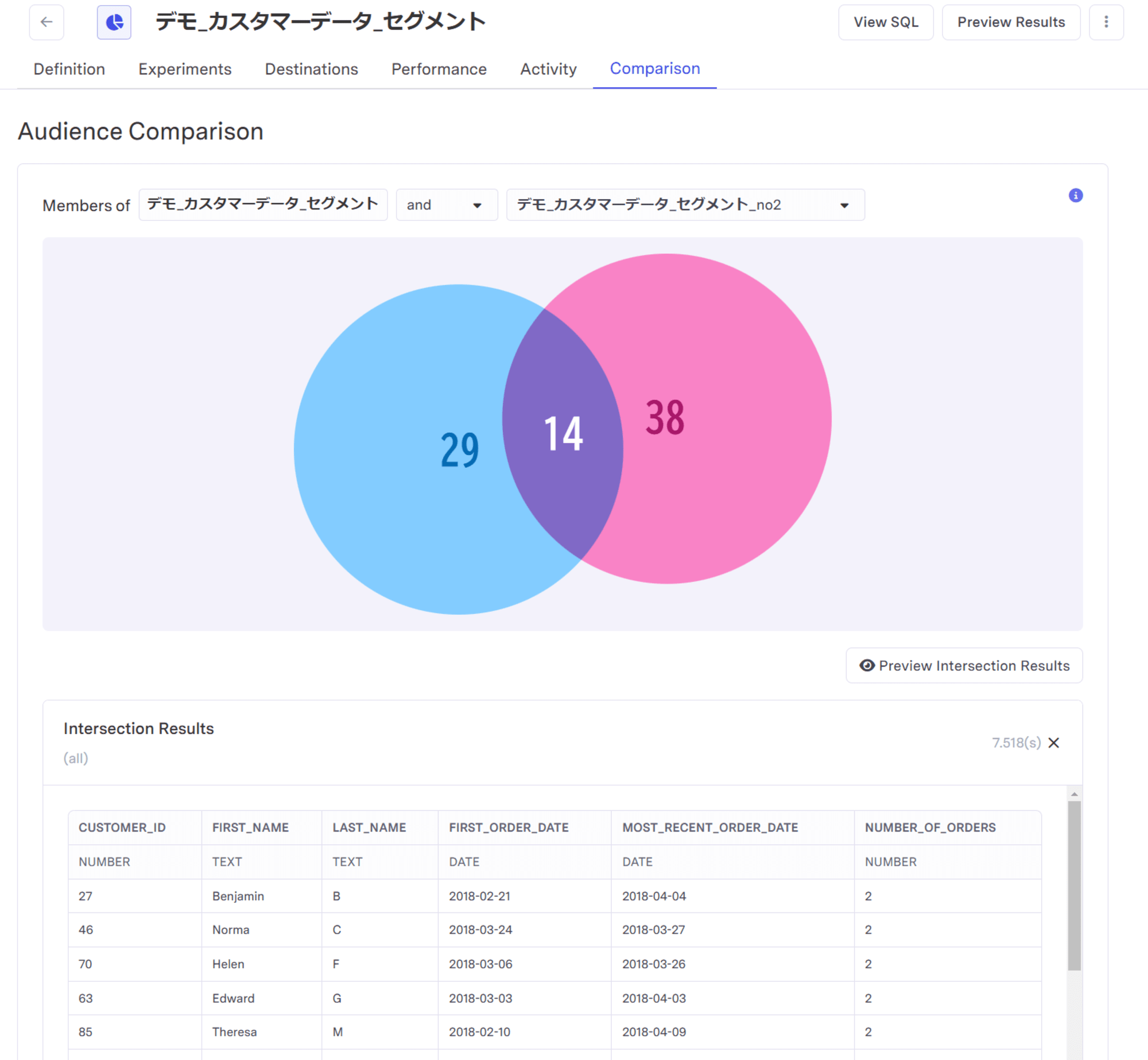This screenshot has width=1148, height=1060.
Task: Click the blue info icon
Action: click(1076, 196)
